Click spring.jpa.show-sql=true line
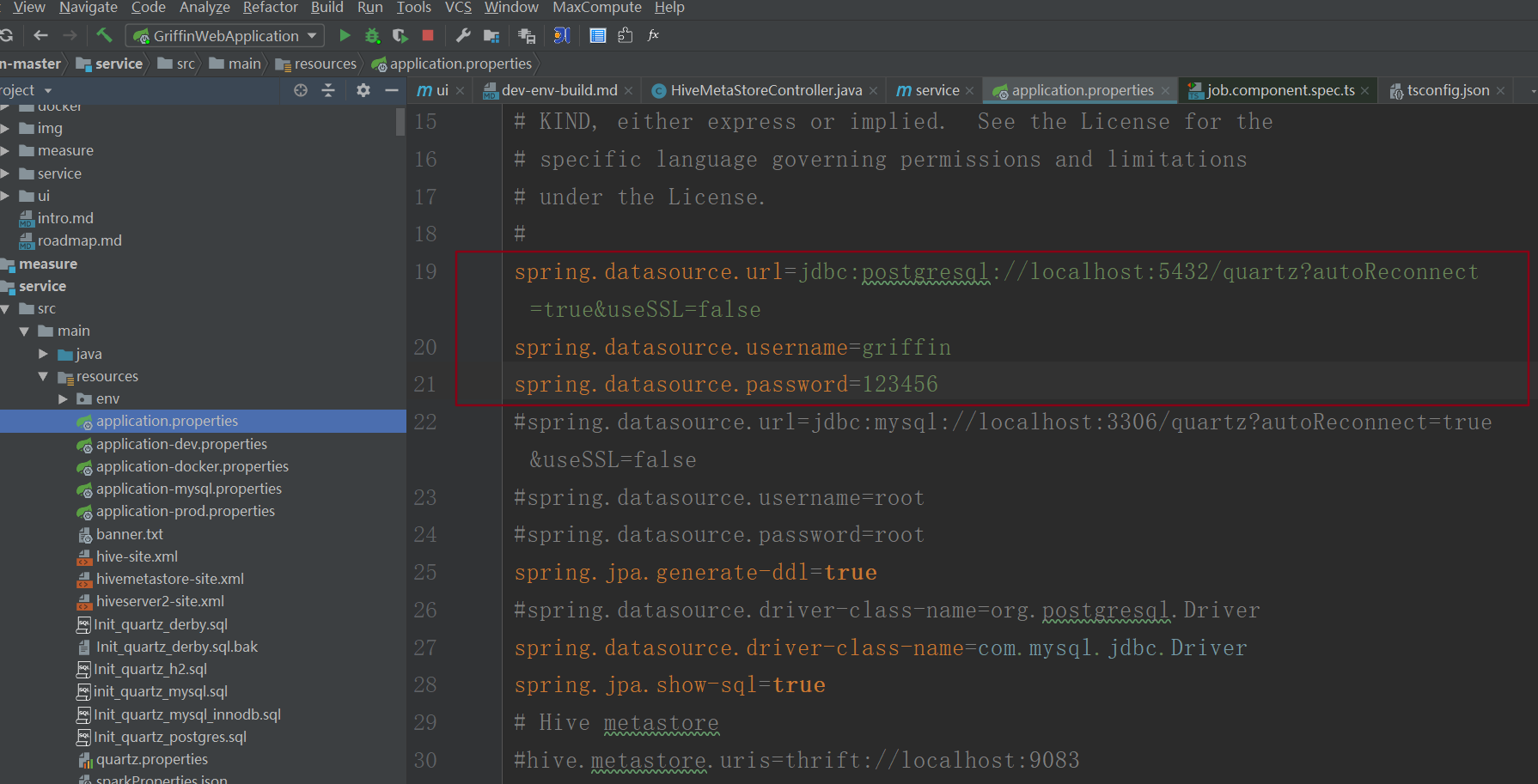 669,685
